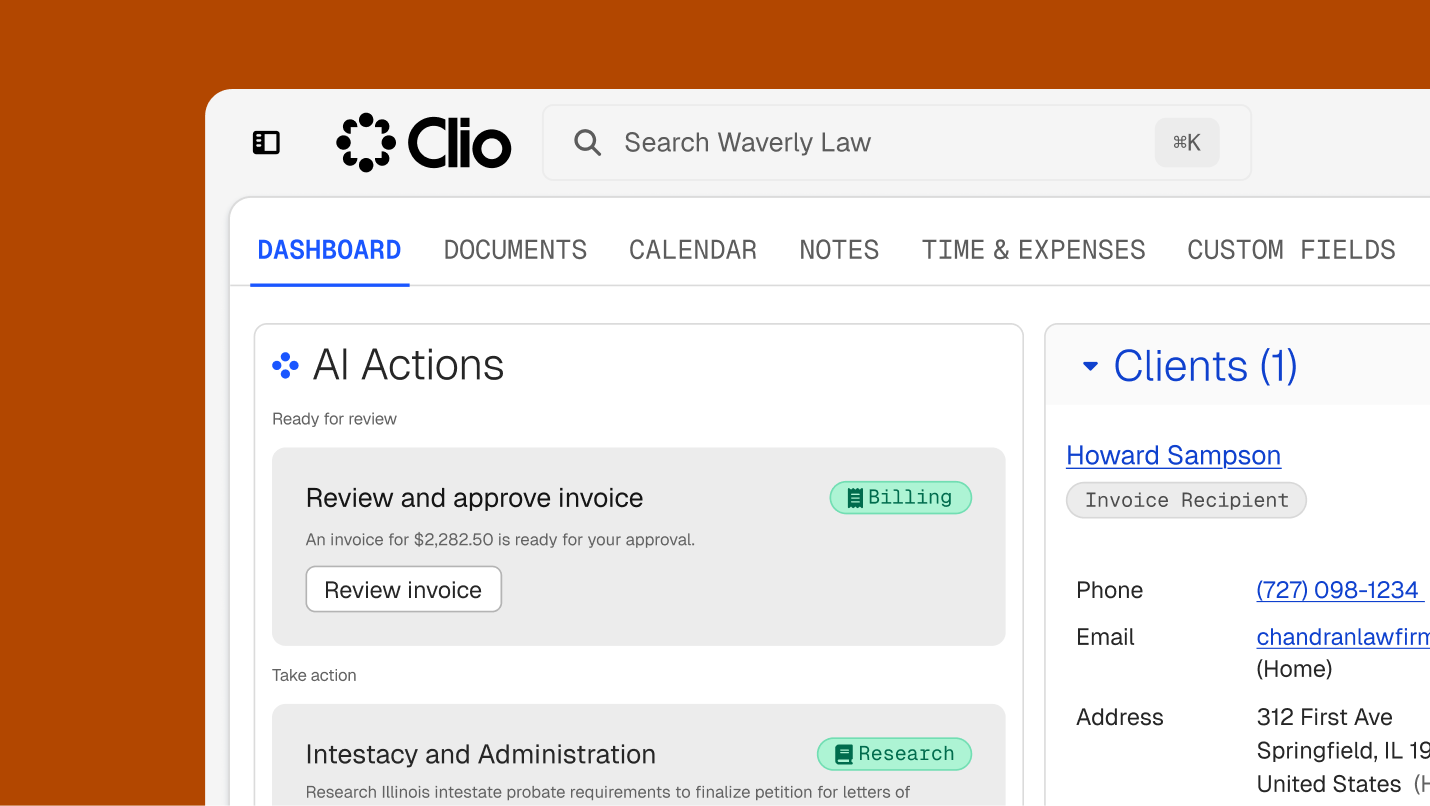Call the (727) 098-1234 phone link
The image size is (1430, 806).
(x=1340, y=590)
